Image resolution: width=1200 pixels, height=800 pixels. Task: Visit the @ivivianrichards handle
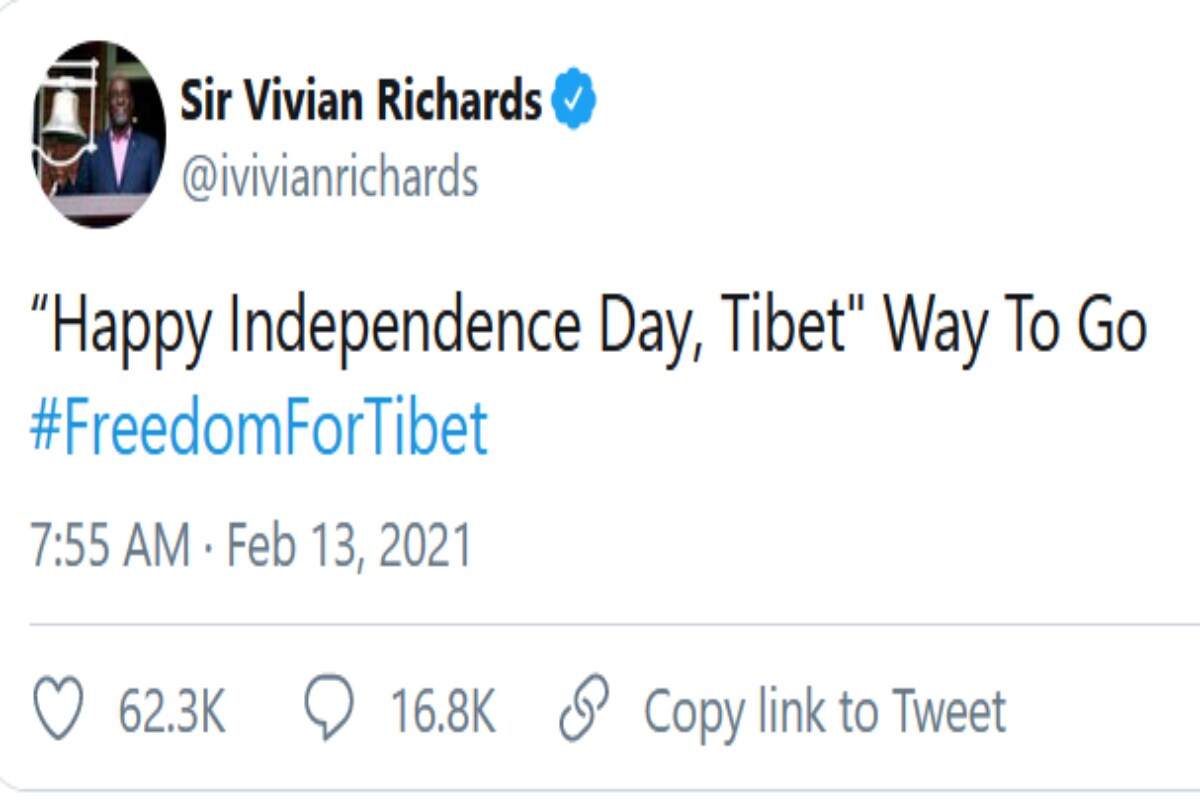coord(329,177)
